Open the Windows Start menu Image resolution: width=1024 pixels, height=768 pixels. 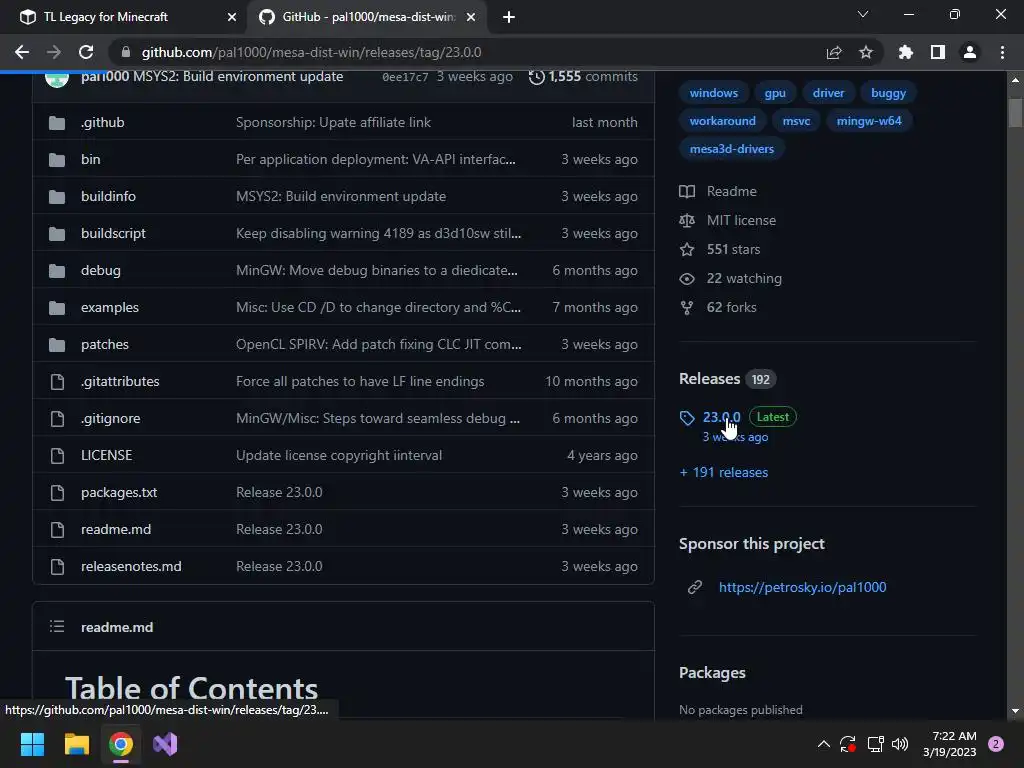point(32,744)
